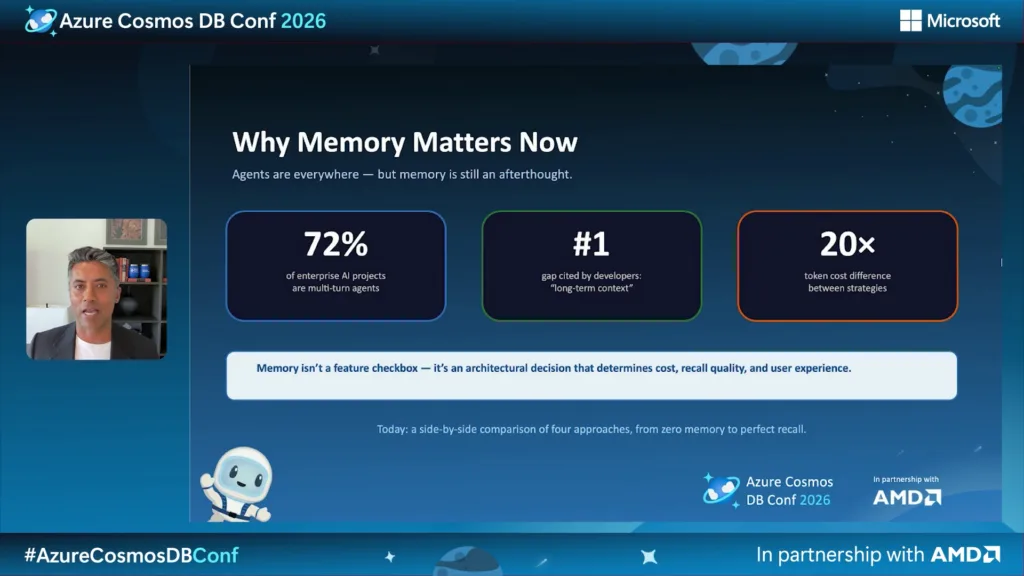Click 'token cost difference' caption
Image resolution: width=1024 pixels, height=576 pixels.
[848, 281]
